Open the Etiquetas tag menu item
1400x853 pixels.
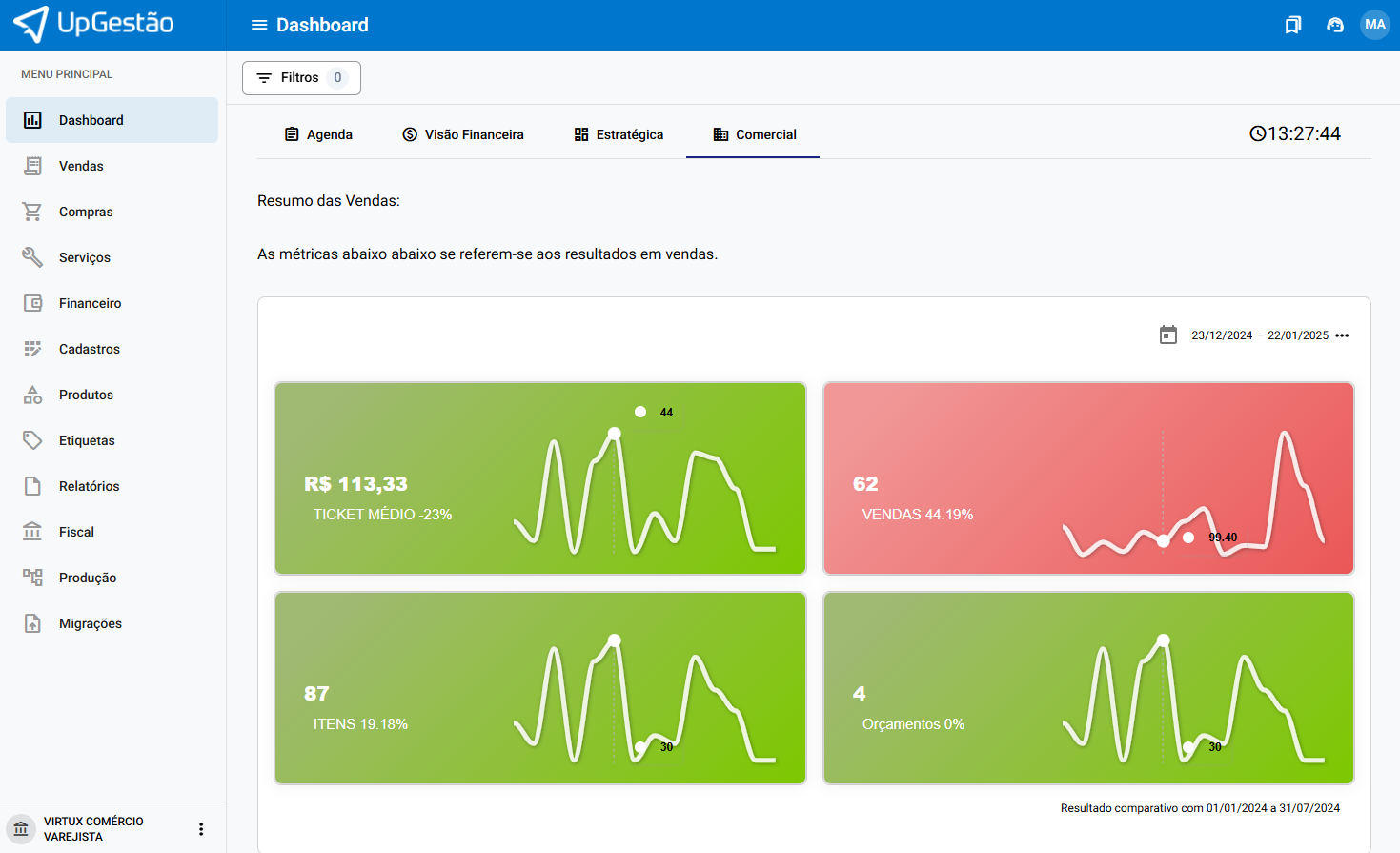87,440
